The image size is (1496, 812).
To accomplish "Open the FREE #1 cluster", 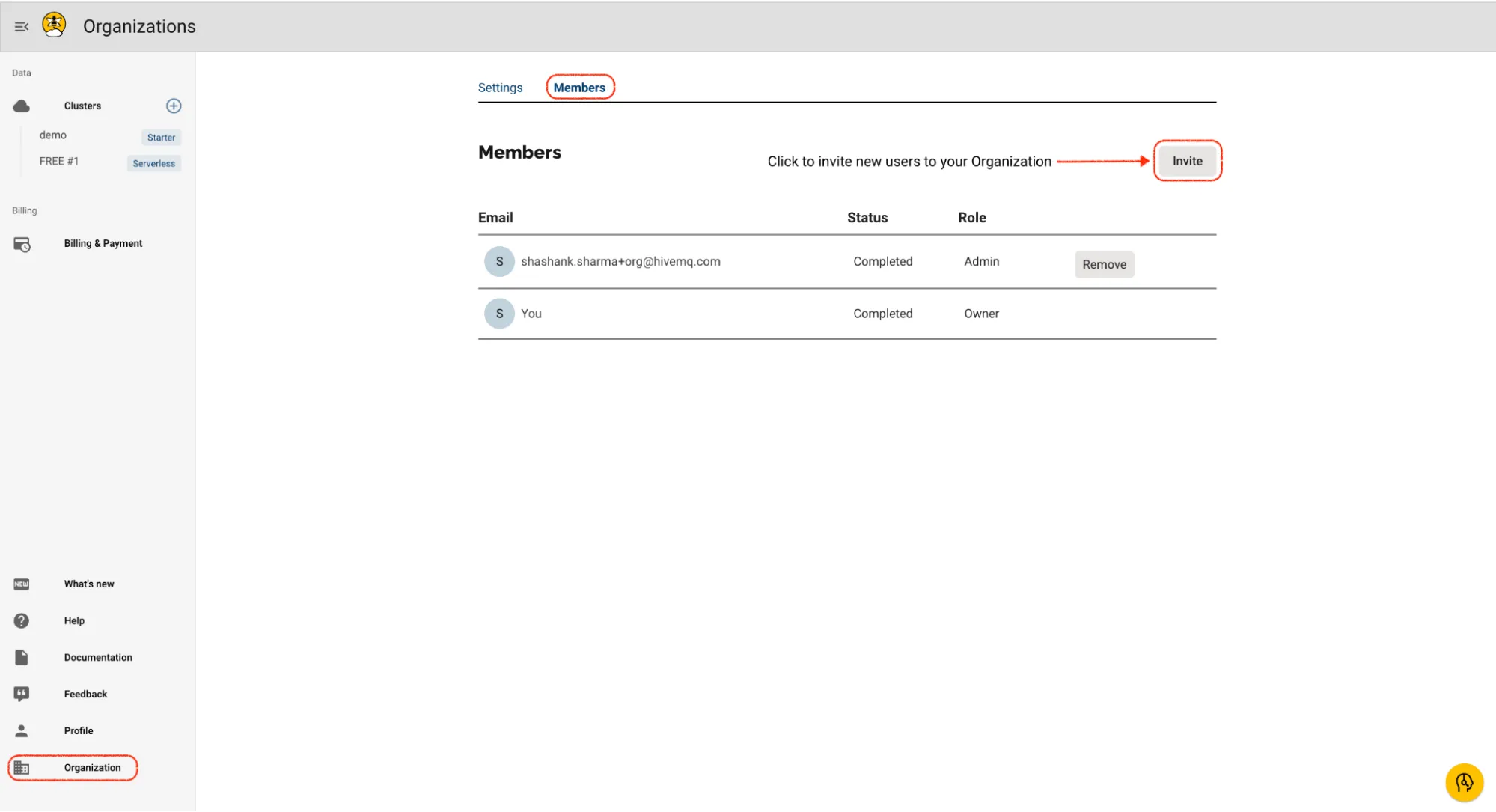I will pos(59,161).
